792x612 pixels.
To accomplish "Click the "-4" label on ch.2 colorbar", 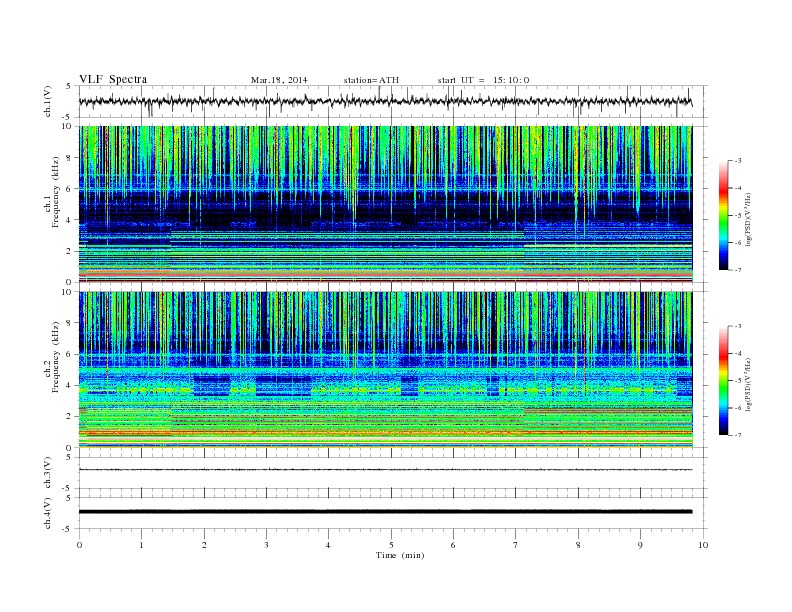I will pos(737,353).
